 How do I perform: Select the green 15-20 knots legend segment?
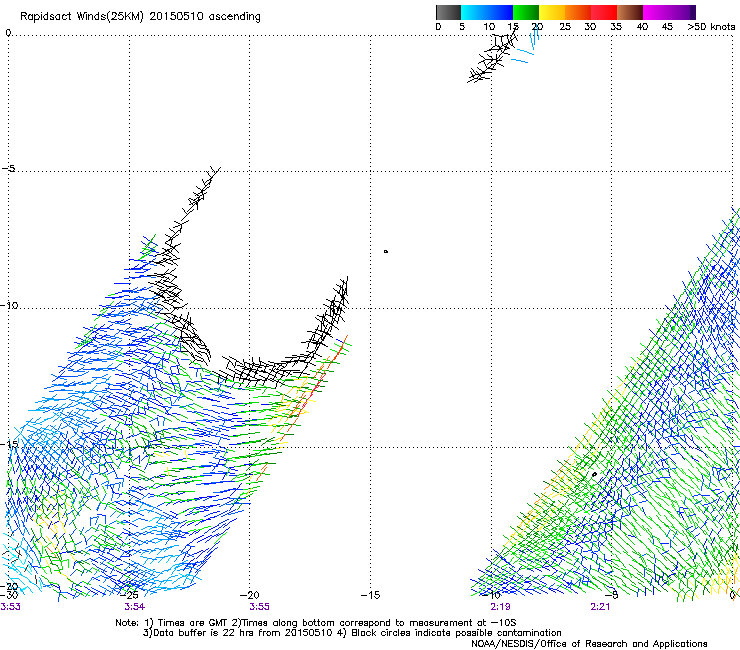click(526, 12)
